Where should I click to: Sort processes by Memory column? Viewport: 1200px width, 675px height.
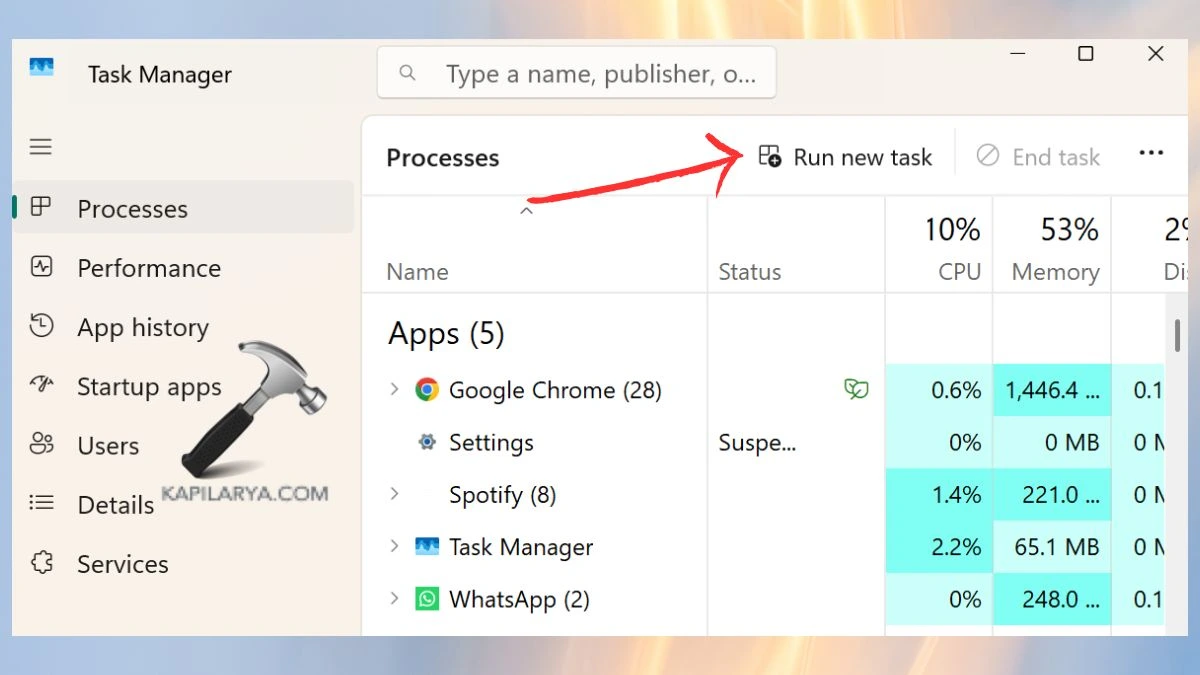1054,271
